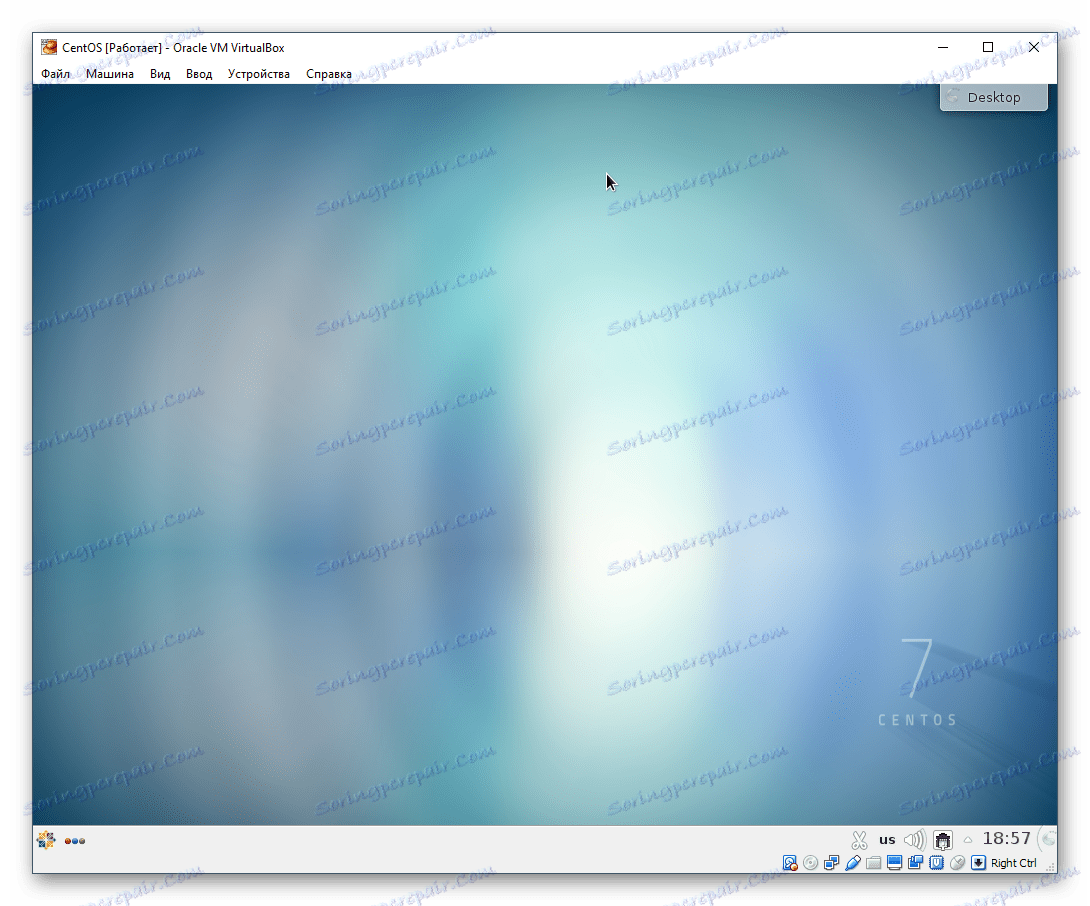
Task: Click the display monitor indicator
Action: (x=895, y=863)
